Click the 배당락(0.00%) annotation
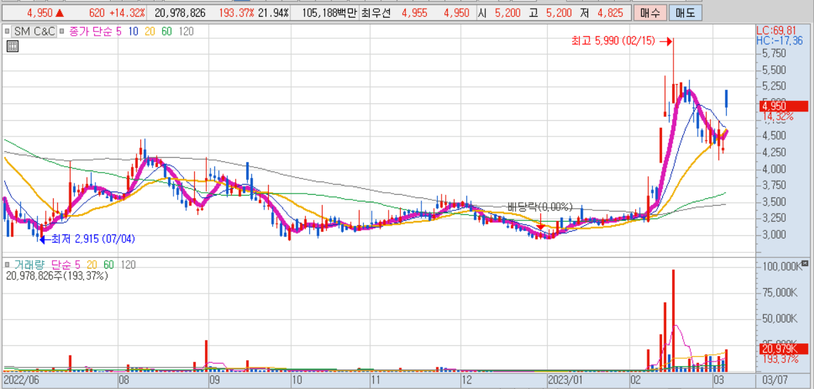Viewport: 814px width, 389px height. point(540,207)
